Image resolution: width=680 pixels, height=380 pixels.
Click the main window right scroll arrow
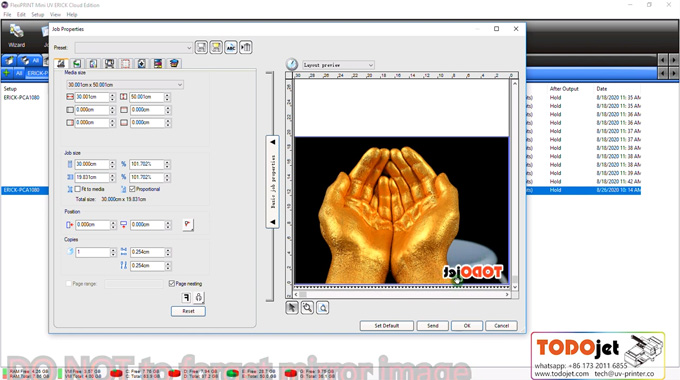(673, 60)
